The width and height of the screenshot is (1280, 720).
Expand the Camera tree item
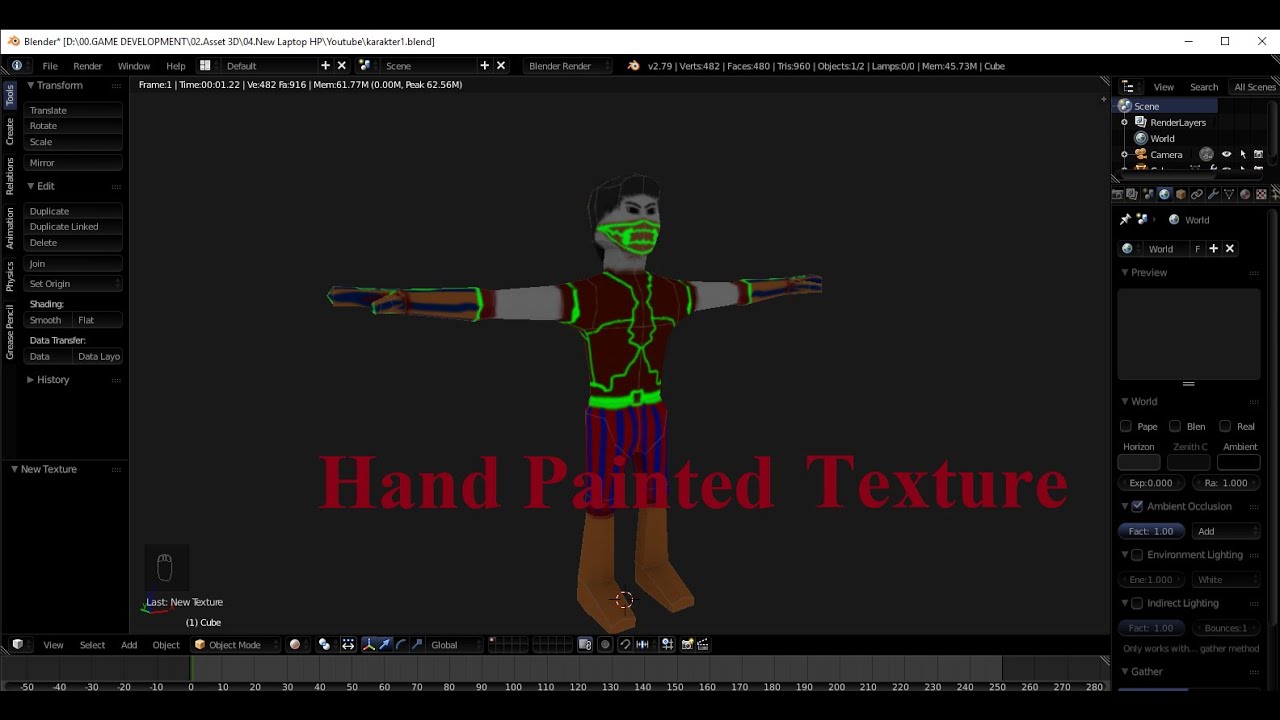1124,155
